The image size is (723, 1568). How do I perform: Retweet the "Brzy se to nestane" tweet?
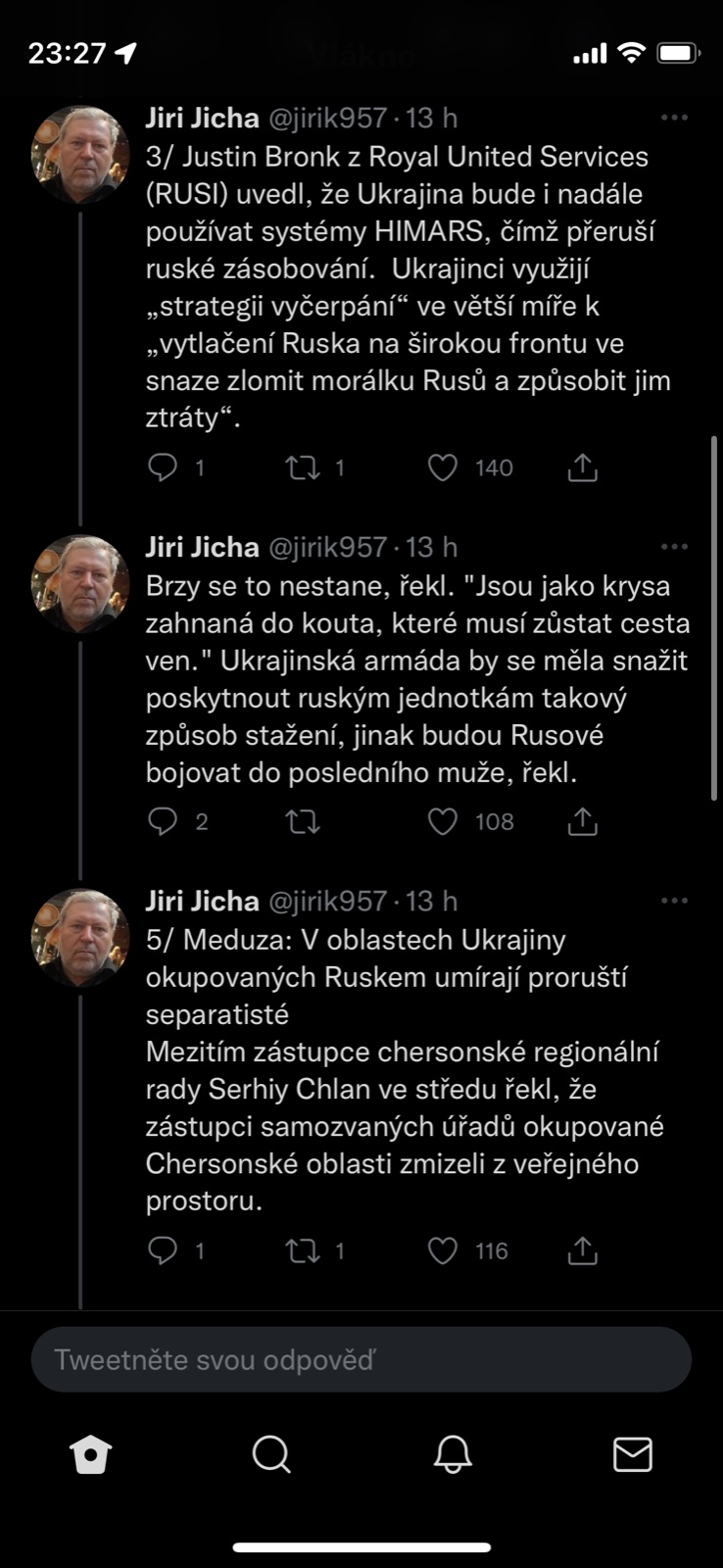tap(303, 821)
